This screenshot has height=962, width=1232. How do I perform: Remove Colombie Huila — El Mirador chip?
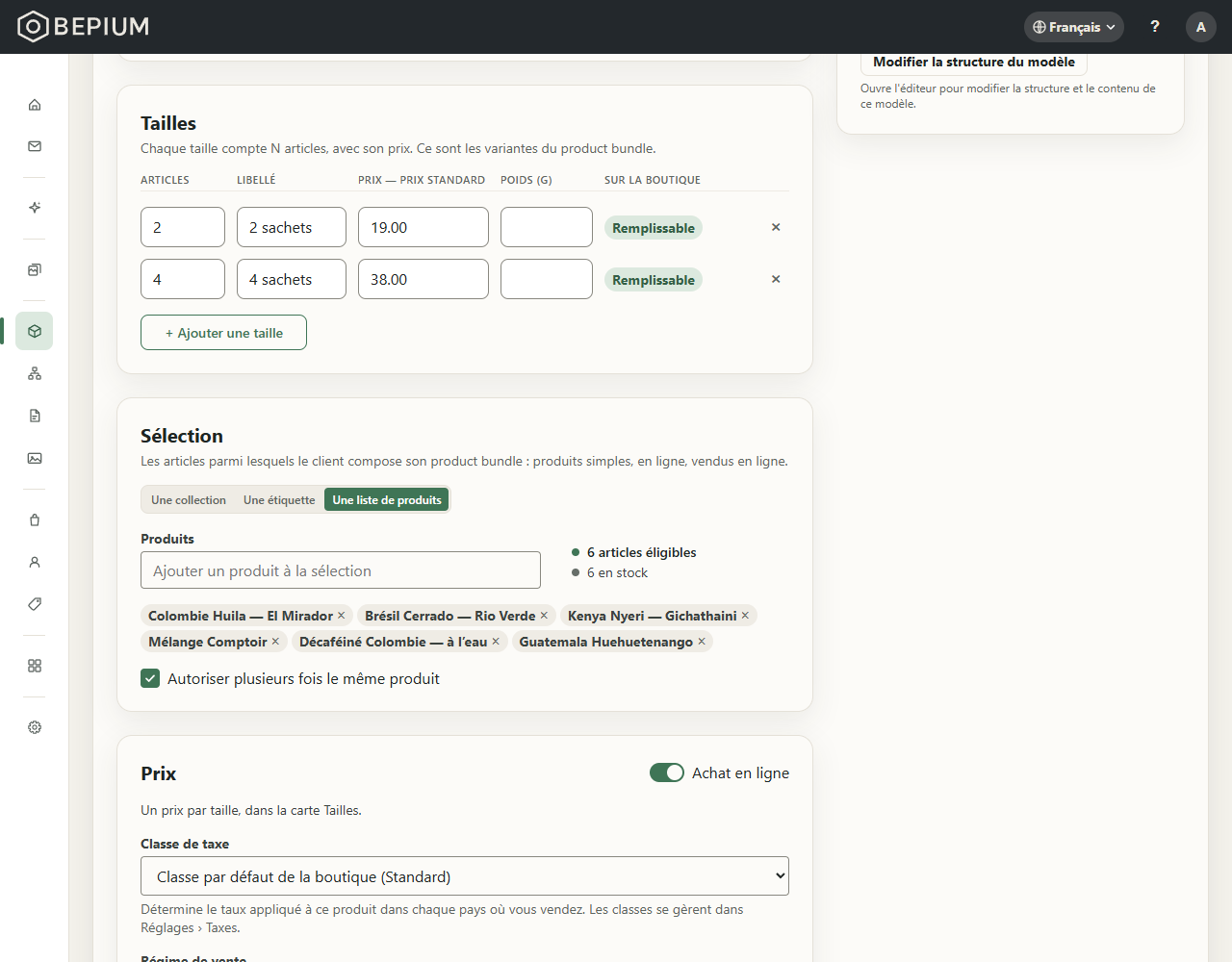click(341, 616)
